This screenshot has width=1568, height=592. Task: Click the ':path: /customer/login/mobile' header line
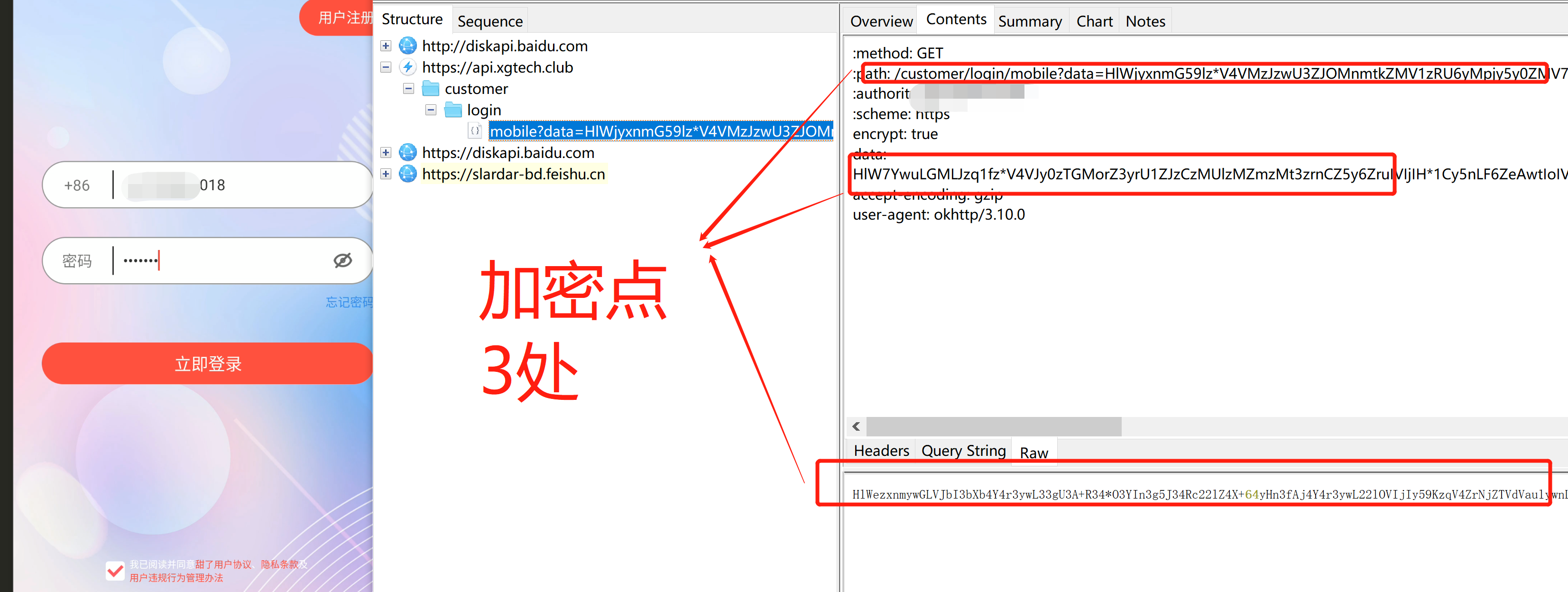pyautogui.click(x=1209, y=74)
